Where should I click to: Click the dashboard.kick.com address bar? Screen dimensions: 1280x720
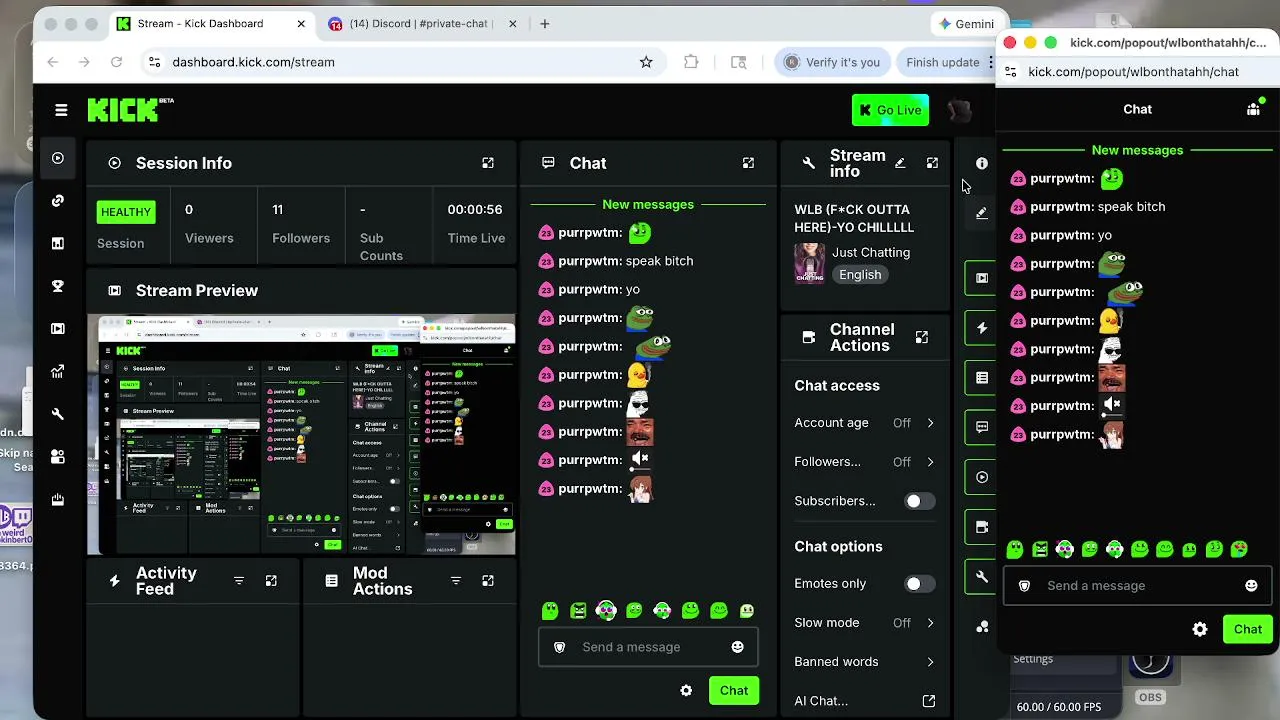coord(400,62)
